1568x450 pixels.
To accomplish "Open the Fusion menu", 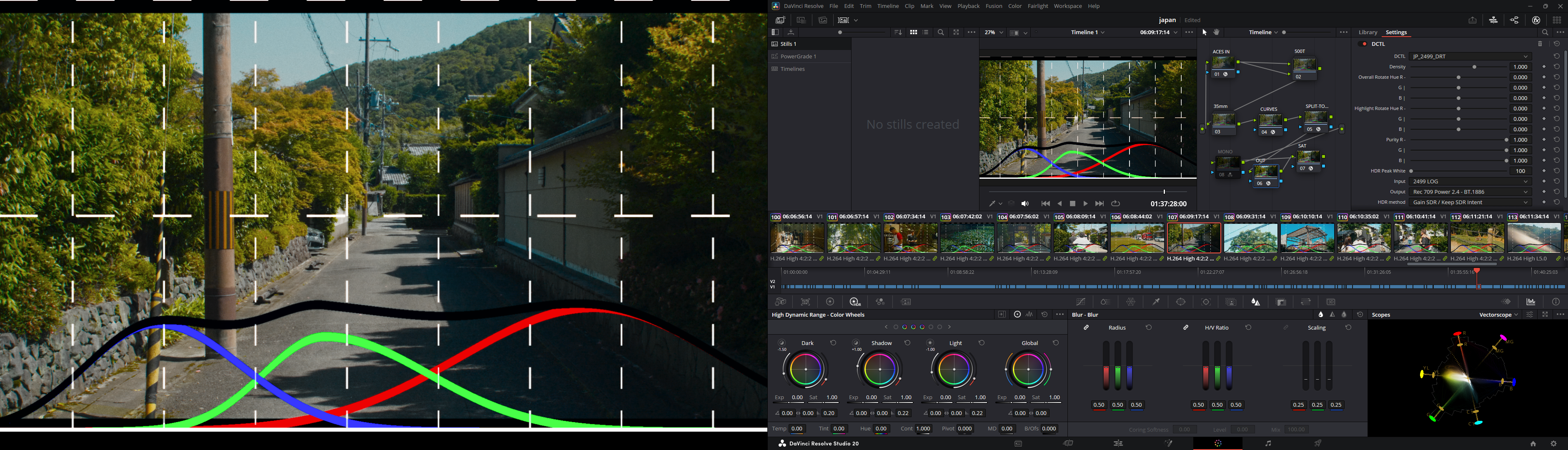I will click(994, 6).
